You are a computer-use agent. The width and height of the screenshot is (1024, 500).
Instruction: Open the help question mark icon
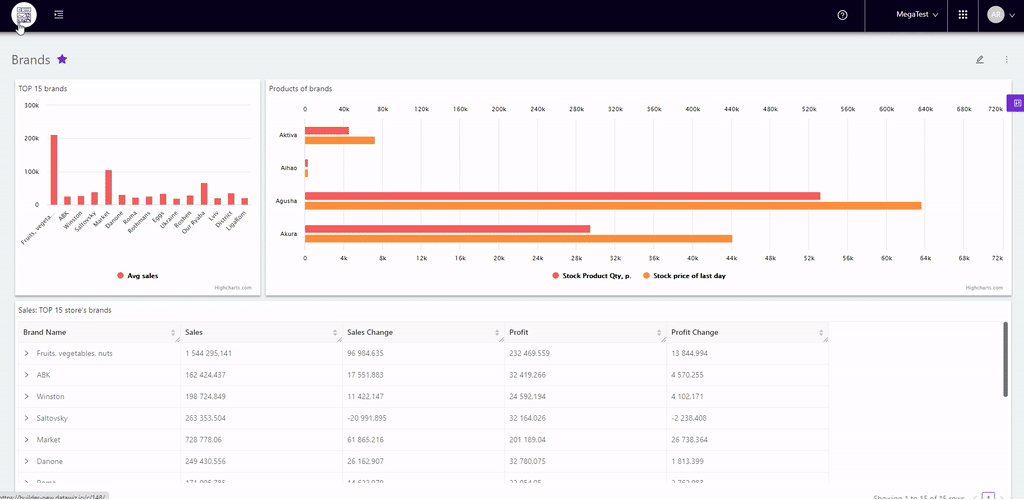point(842,15)
